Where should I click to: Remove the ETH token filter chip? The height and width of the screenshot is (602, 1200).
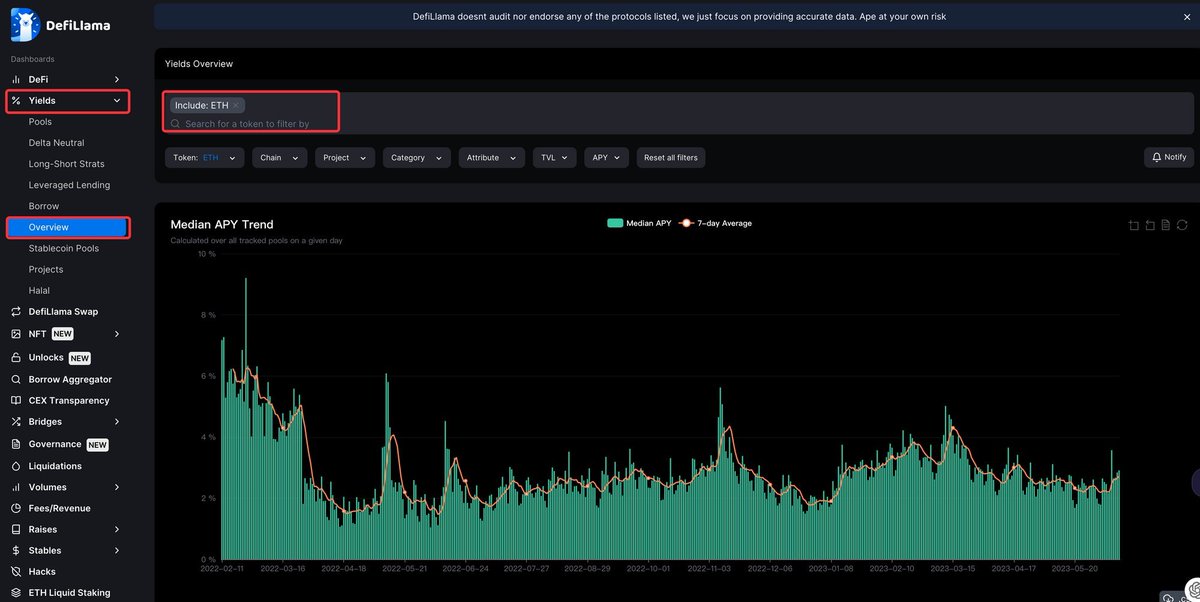click(236, 105)
